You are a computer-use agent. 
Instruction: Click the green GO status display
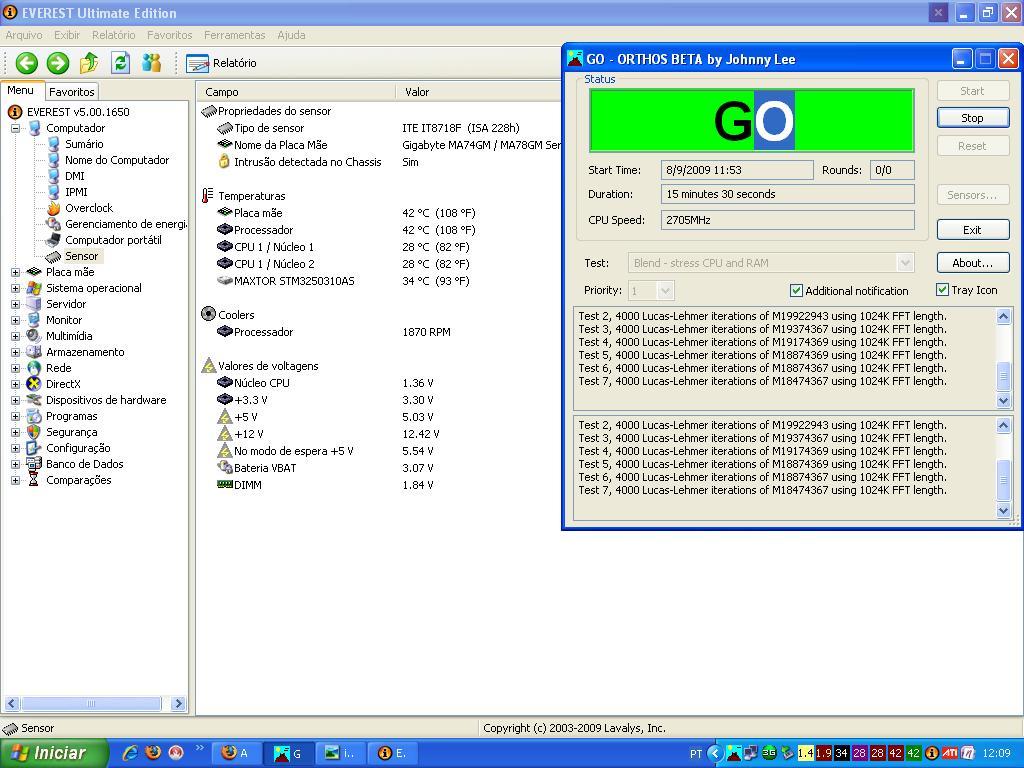[751, 121]
